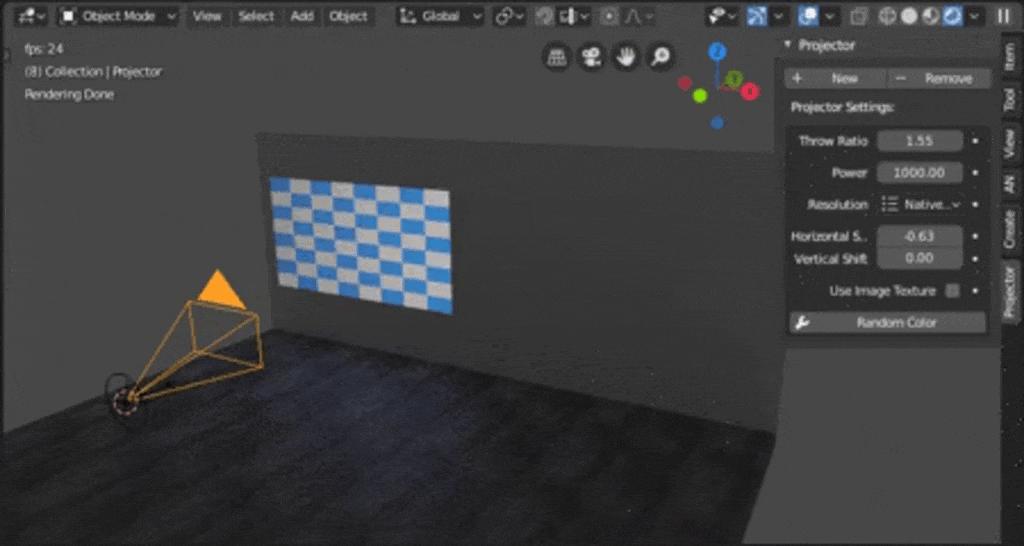This screenshot has width=1024, height=546.
Task: Toggle the show gizmo button
Action: coord(756,16)
